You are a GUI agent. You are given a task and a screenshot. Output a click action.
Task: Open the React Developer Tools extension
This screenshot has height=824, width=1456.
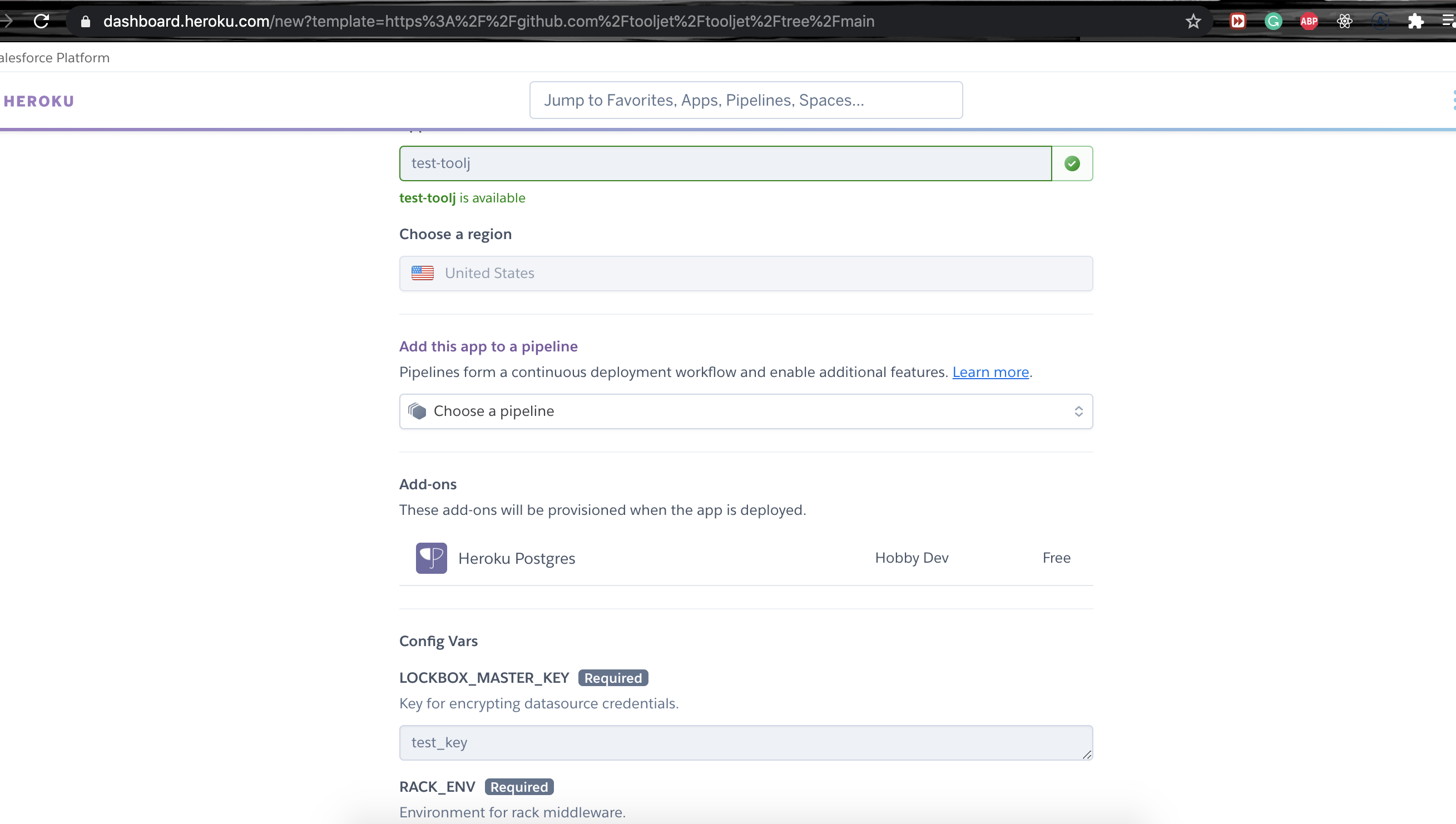point(1344,21)
